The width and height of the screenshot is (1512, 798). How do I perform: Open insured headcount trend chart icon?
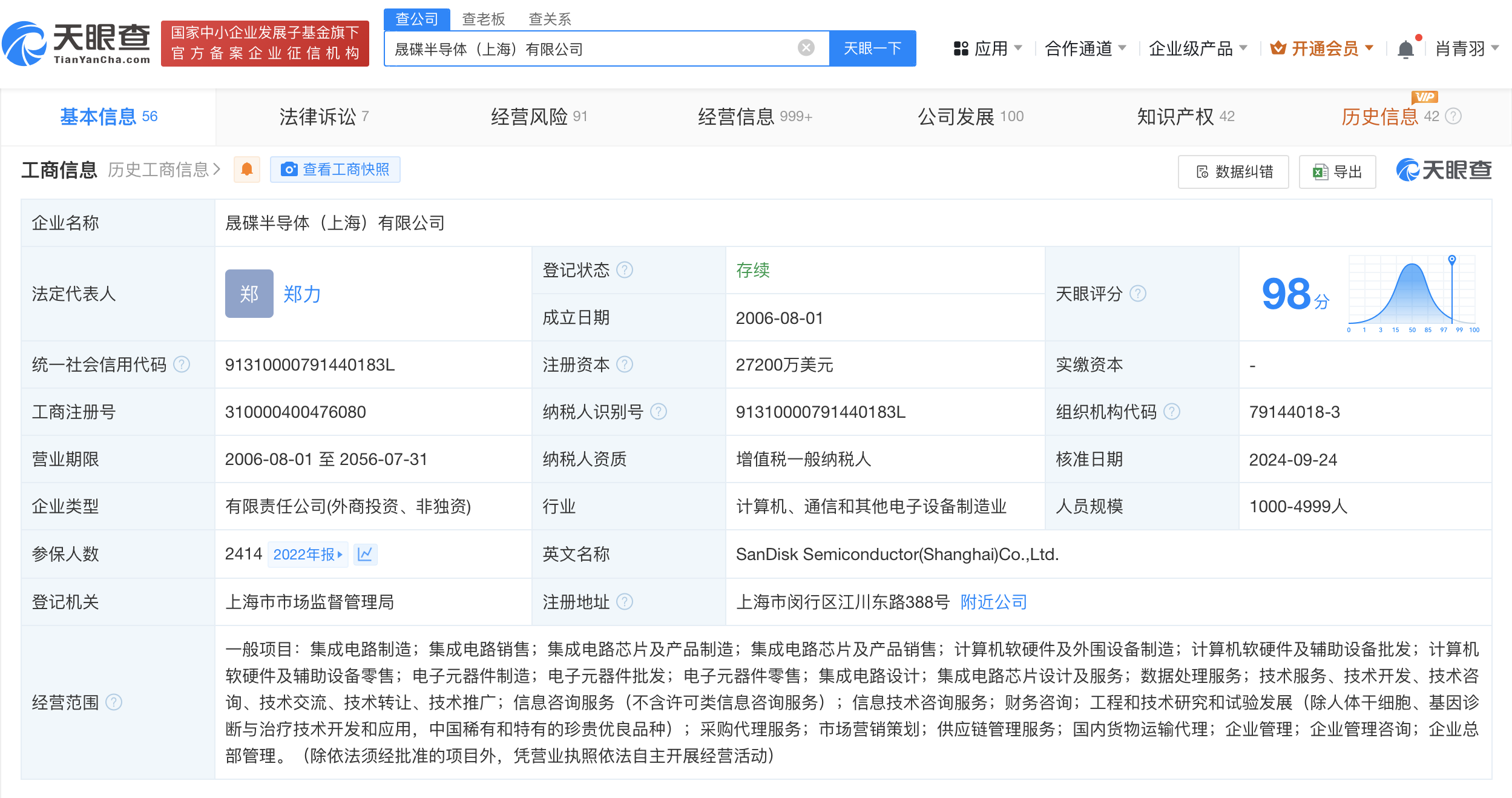[x=365, y=554]
